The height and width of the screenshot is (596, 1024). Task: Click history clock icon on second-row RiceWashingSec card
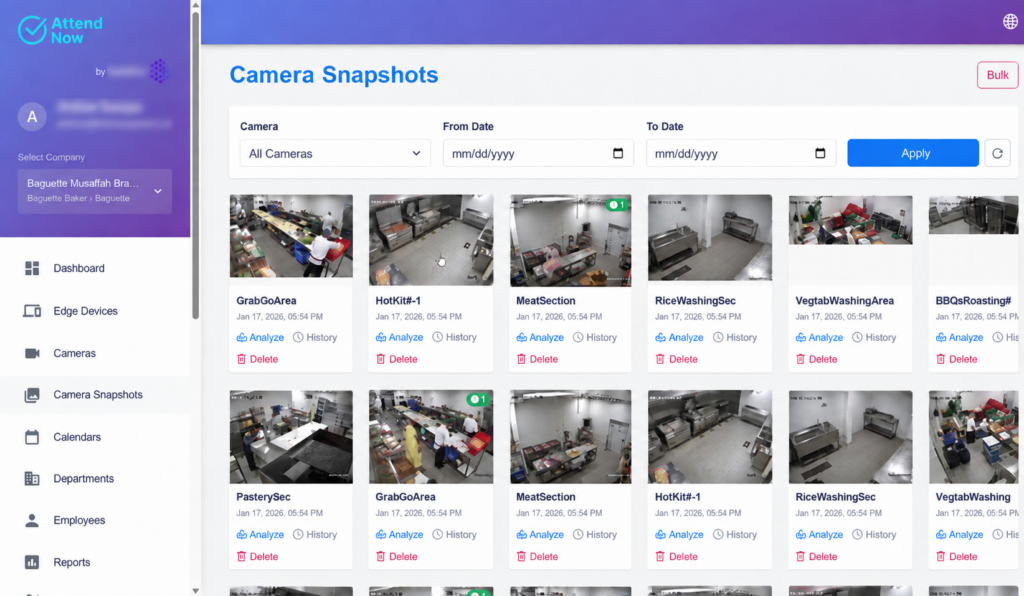click(857, 535)
